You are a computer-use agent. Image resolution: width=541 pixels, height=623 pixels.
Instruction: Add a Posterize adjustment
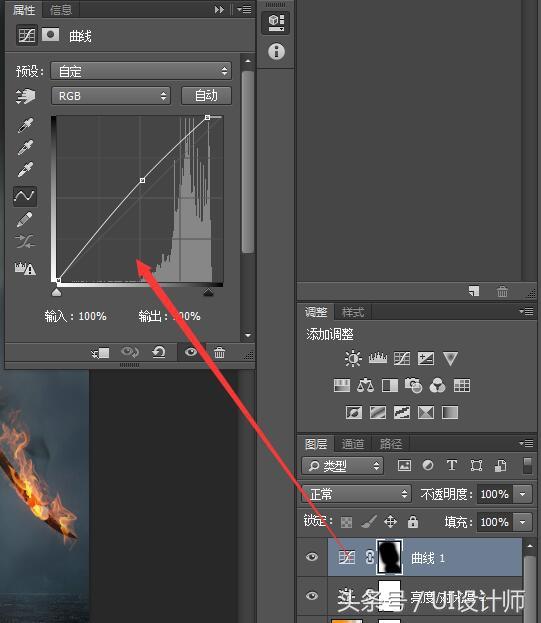[378, 412]
